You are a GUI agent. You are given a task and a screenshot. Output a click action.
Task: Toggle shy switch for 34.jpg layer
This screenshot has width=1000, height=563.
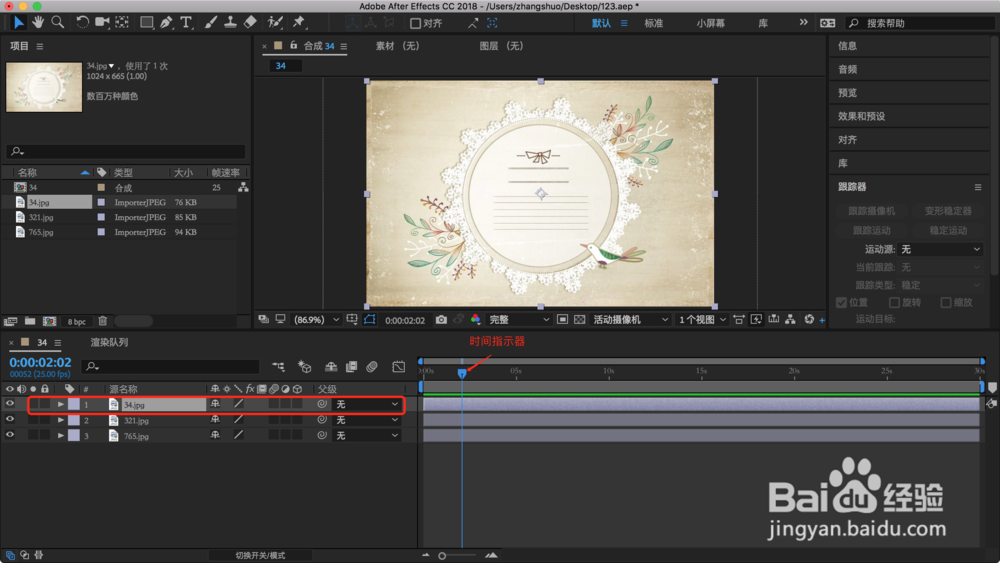click(x=216, y=404)
